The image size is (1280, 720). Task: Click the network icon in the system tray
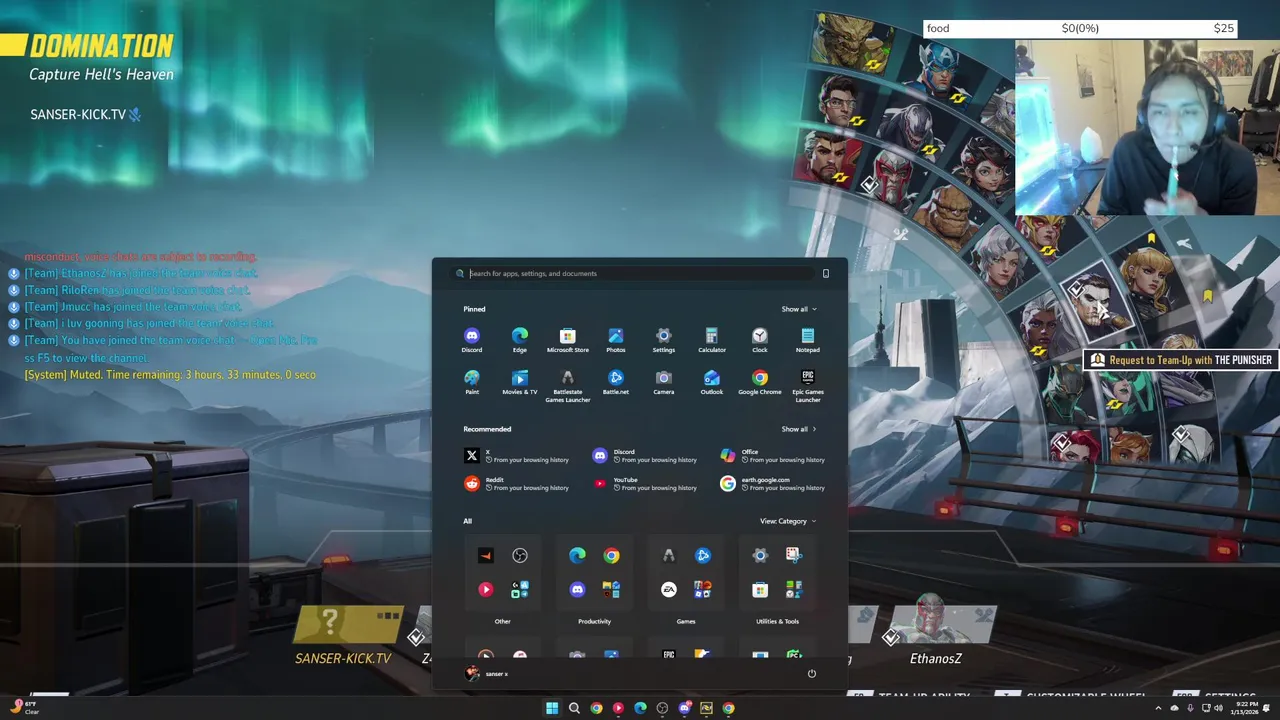coord(1205,708)
